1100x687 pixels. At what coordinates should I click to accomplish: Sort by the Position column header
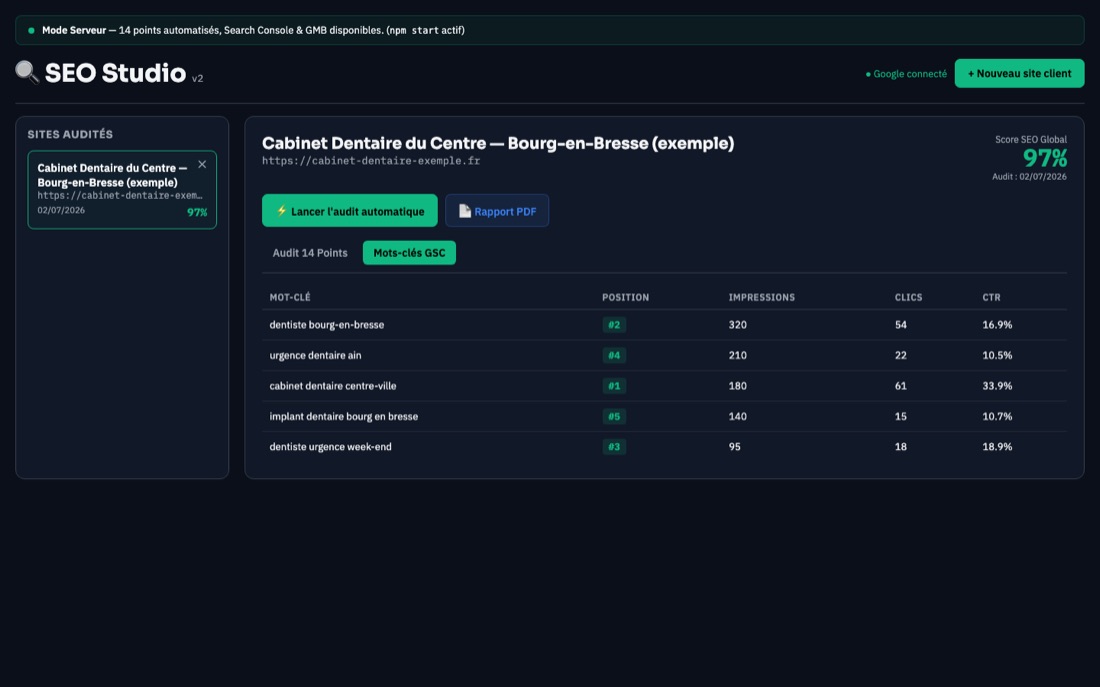[625, 298]
